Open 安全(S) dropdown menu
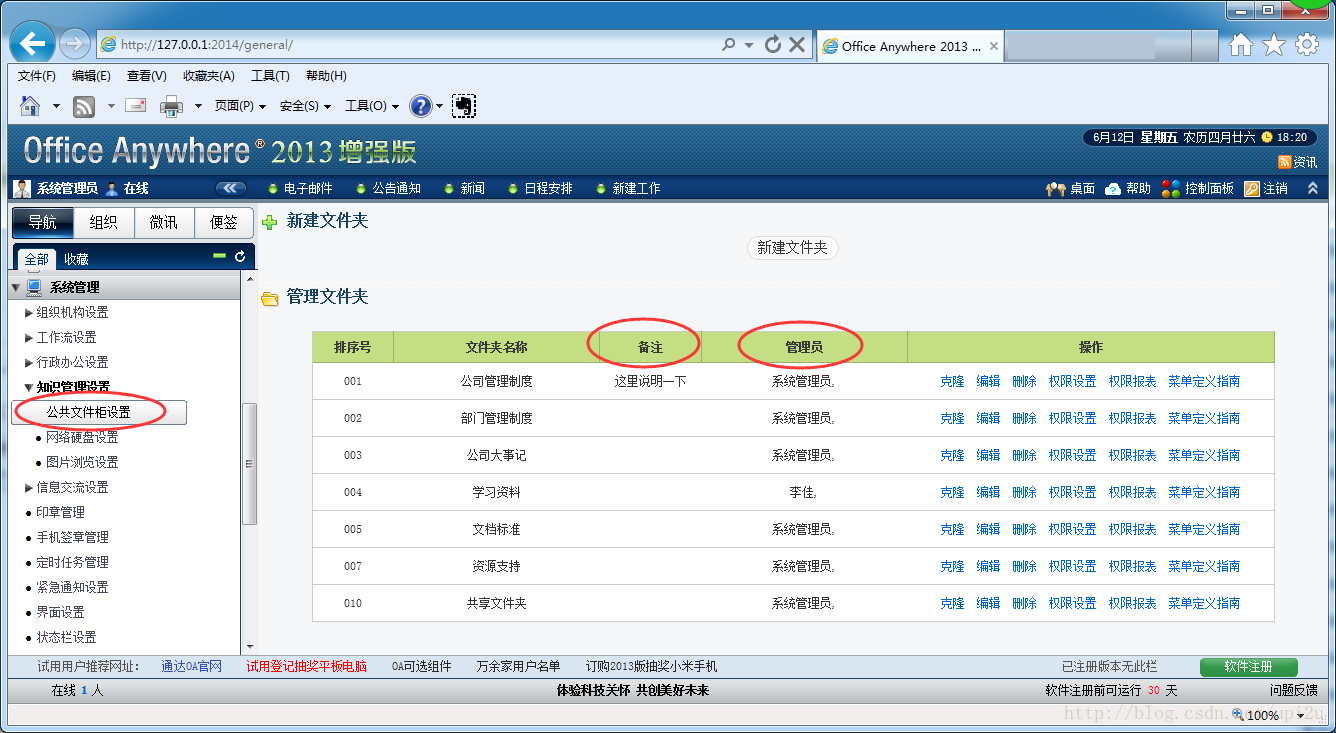Screen dimensions: 1336x733 pyautogui.click(x=305, y=106)
